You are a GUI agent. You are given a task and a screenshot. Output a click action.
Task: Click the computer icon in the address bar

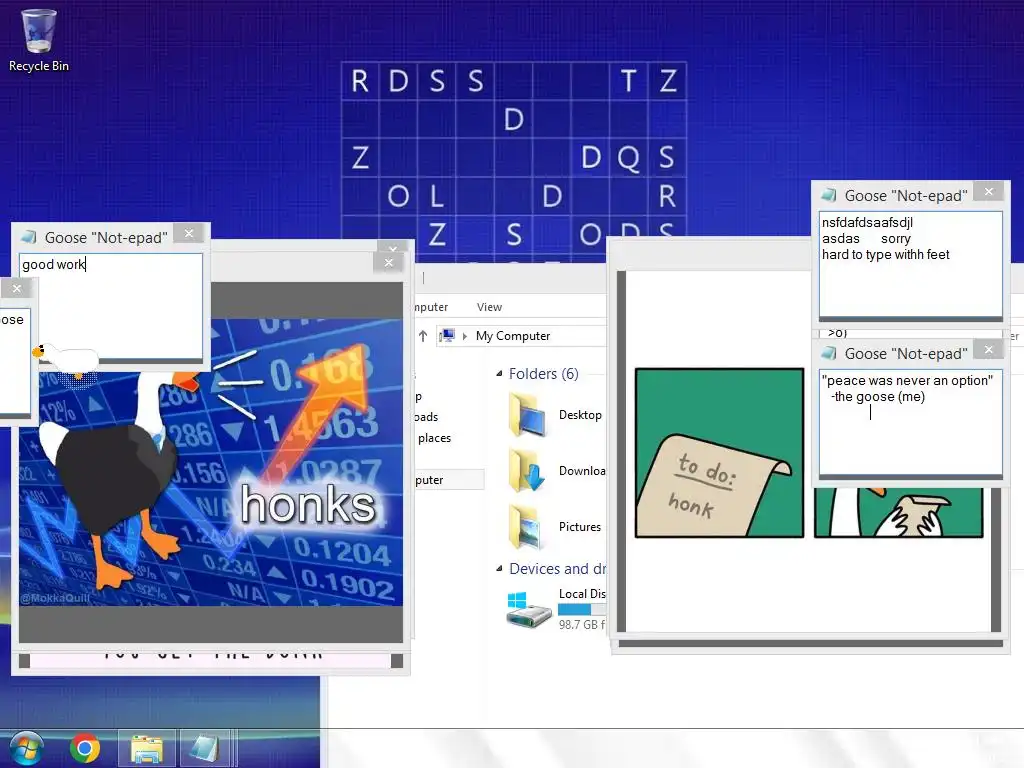447,336
